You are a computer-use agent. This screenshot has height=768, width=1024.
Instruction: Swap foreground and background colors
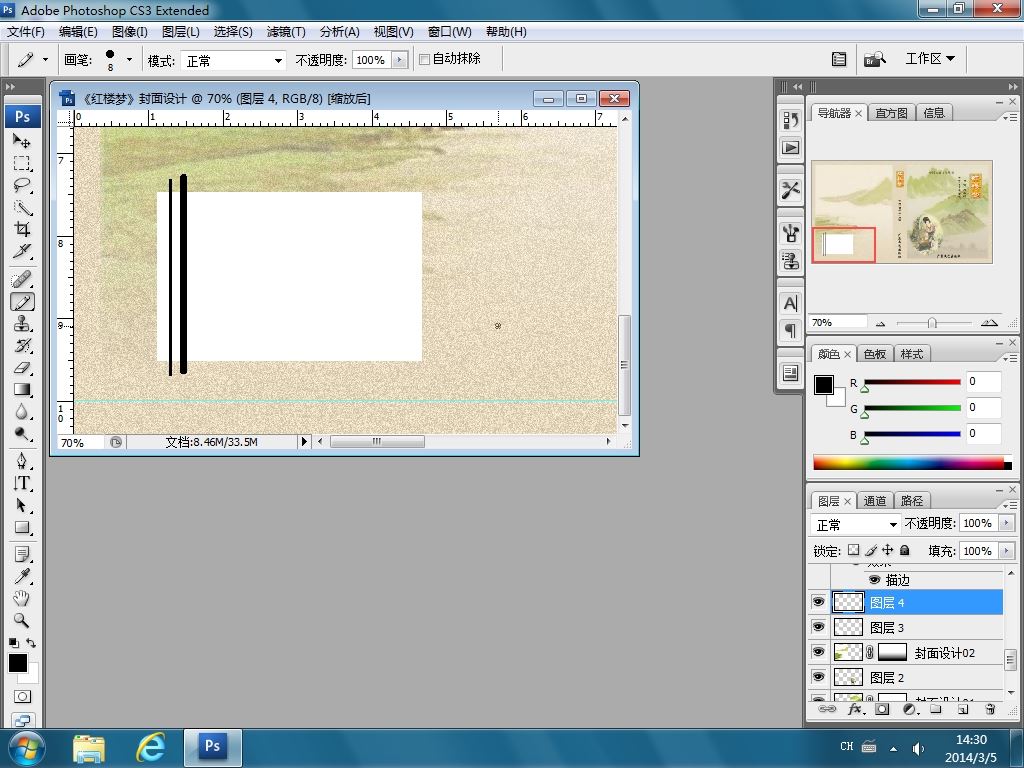[31, 643]
